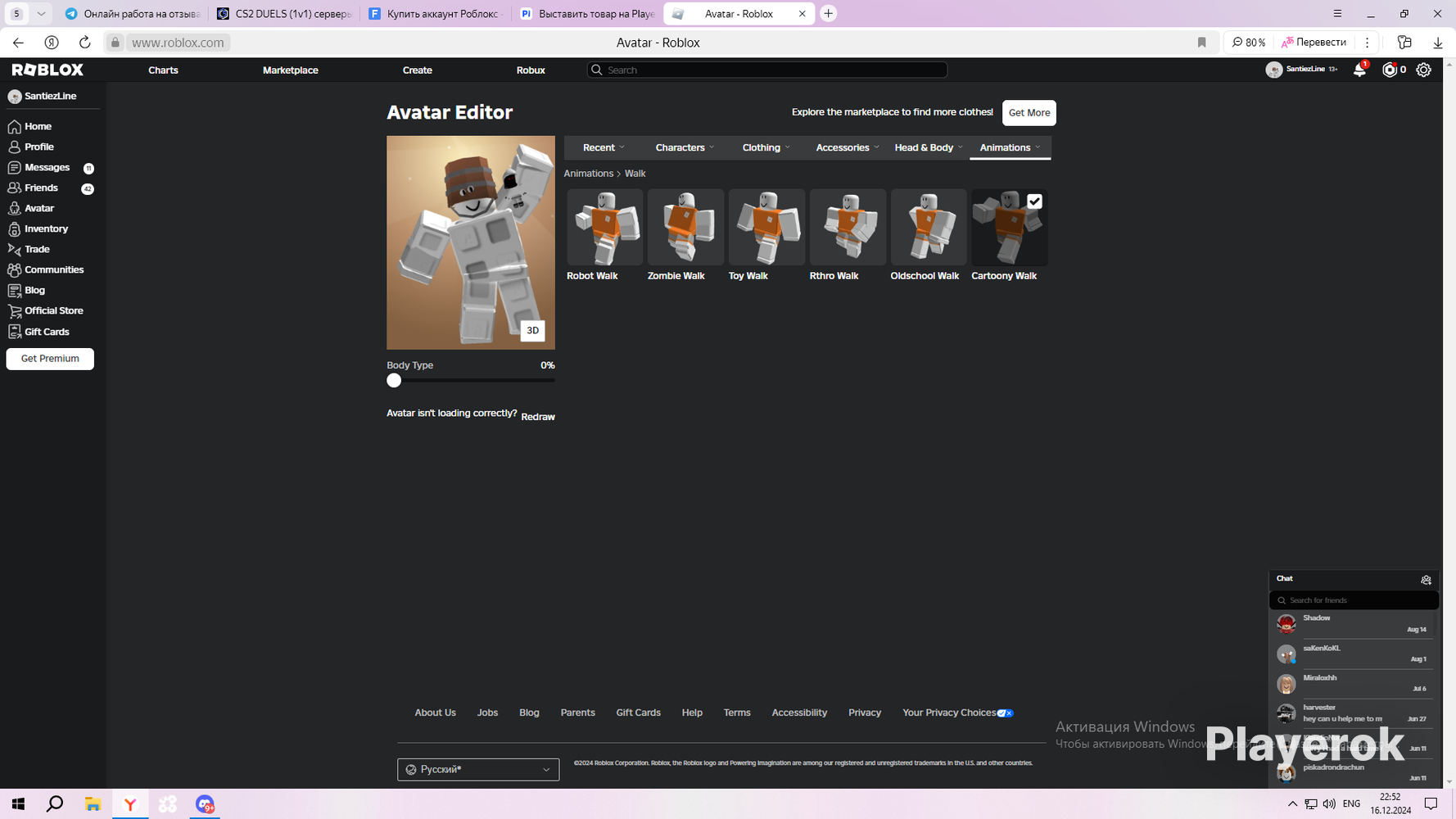This screenshot has height=819, width=1456.
Task: Open Charts in the top navigation
Action: click(x=163, y=70)
